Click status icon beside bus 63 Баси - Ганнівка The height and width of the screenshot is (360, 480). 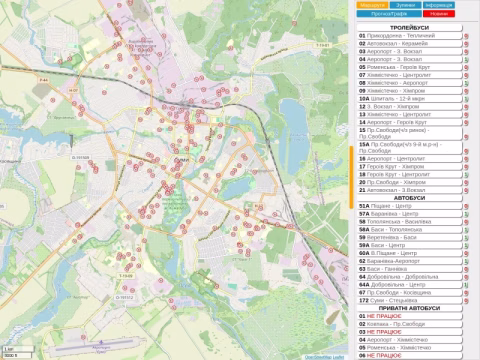pyautogui.click(x=466, y=270)
